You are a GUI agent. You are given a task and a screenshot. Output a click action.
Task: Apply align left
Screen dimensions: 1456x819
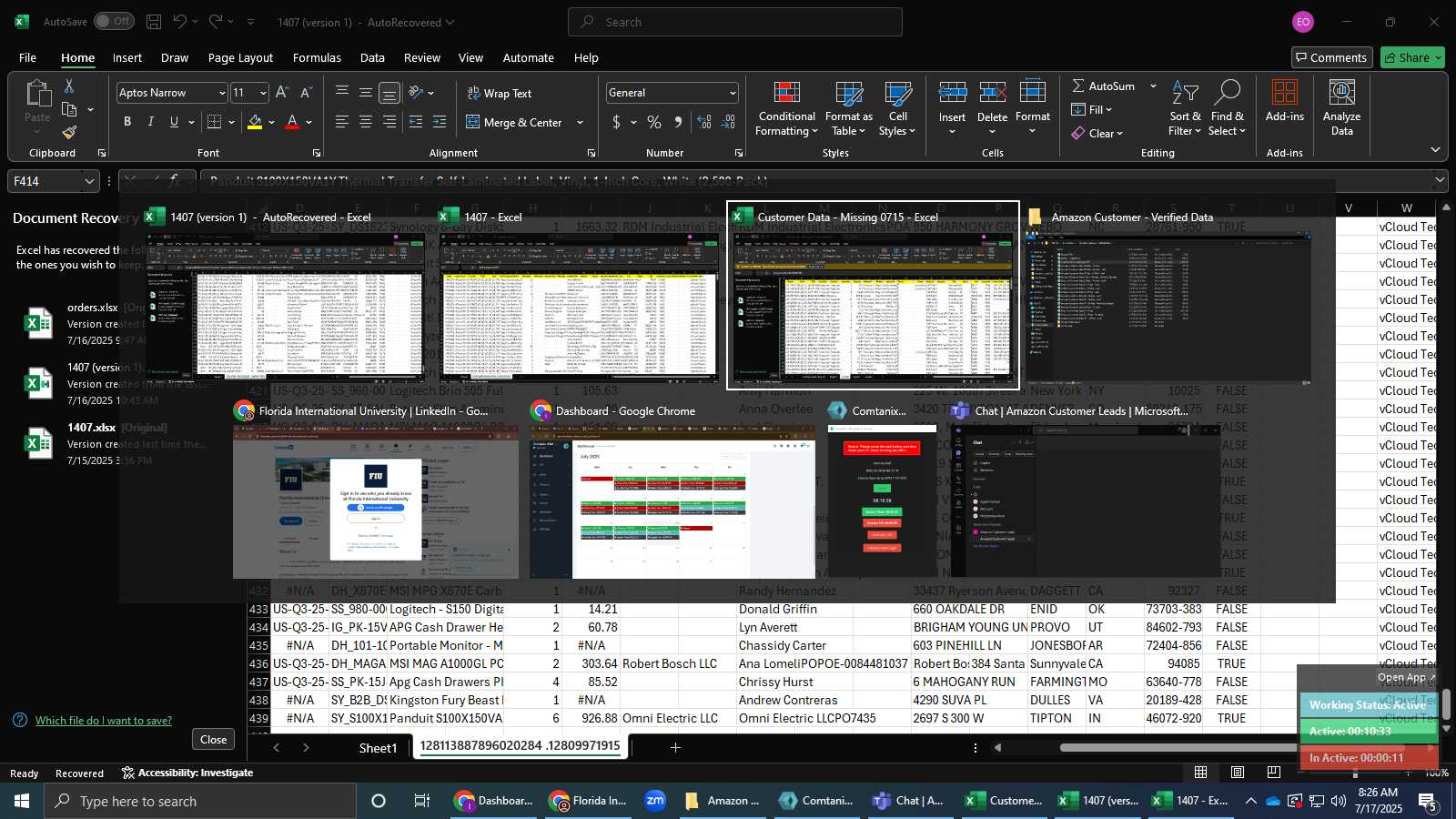point(342,122)
